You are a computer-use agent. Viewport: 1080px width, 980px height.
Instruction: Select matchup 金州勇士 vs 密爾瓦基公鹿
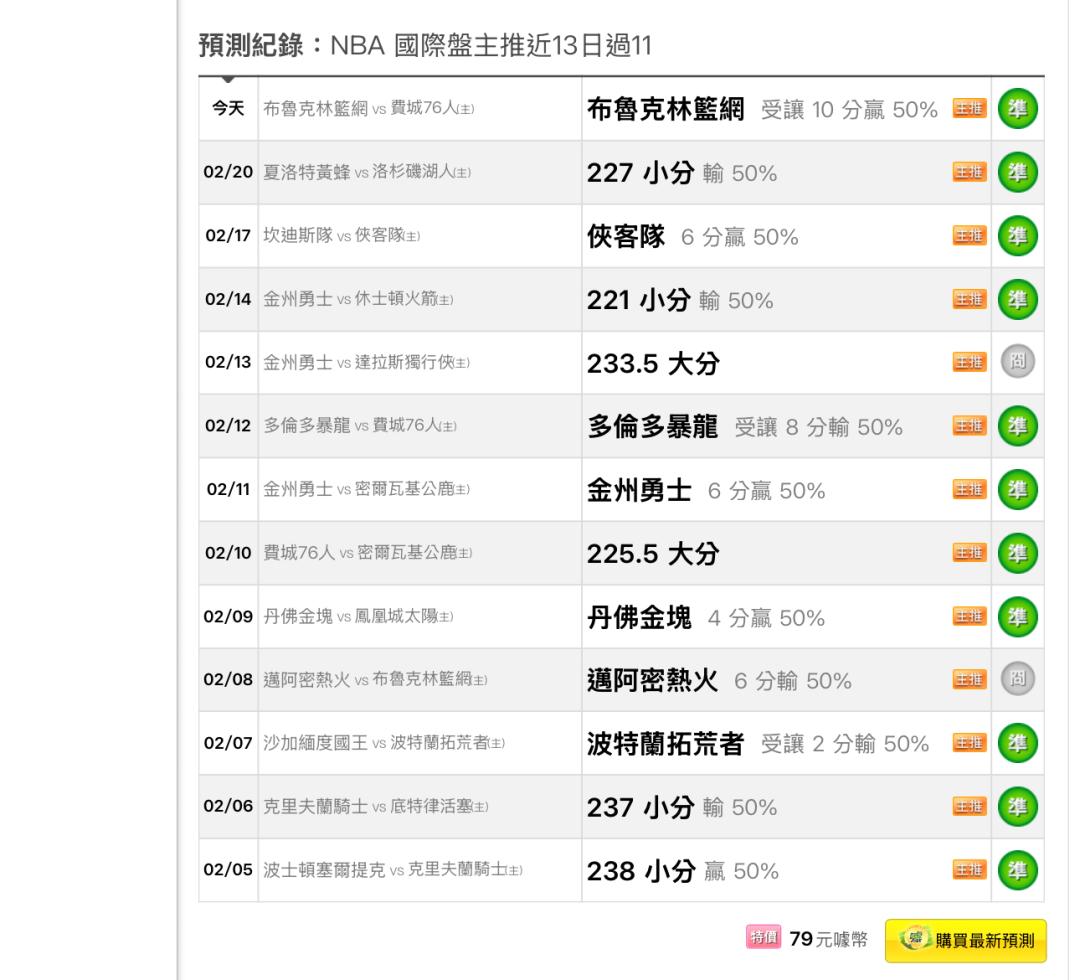(366, 489)
